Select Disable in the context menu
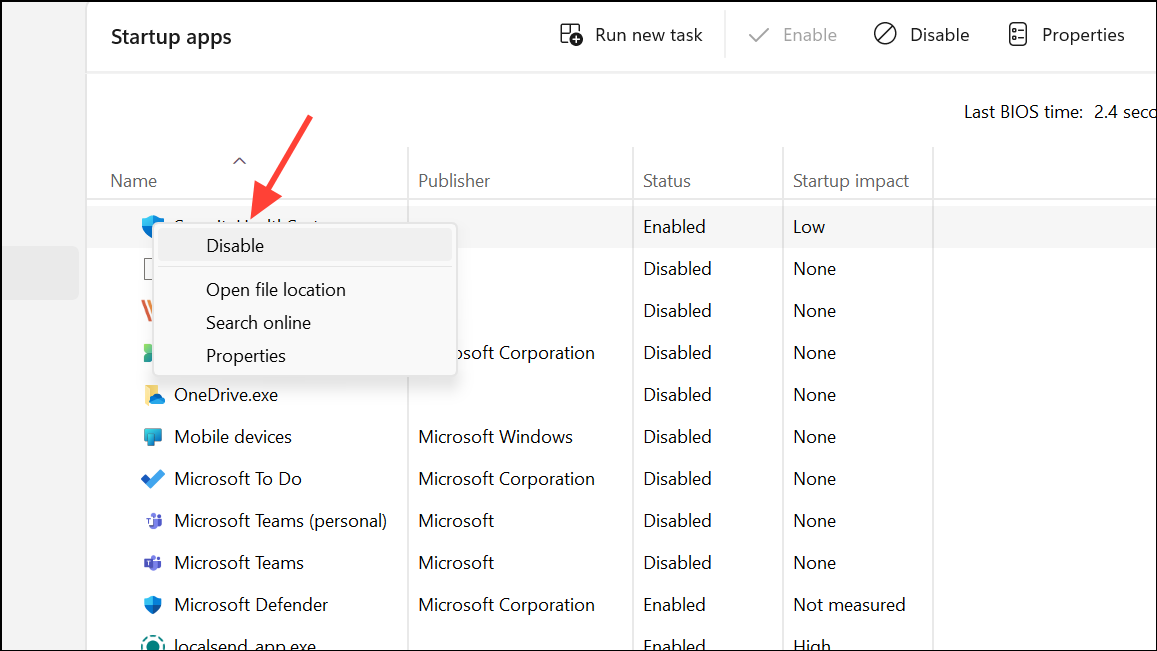The height and width of the screenshot is (651, 1157). [305, 246]
